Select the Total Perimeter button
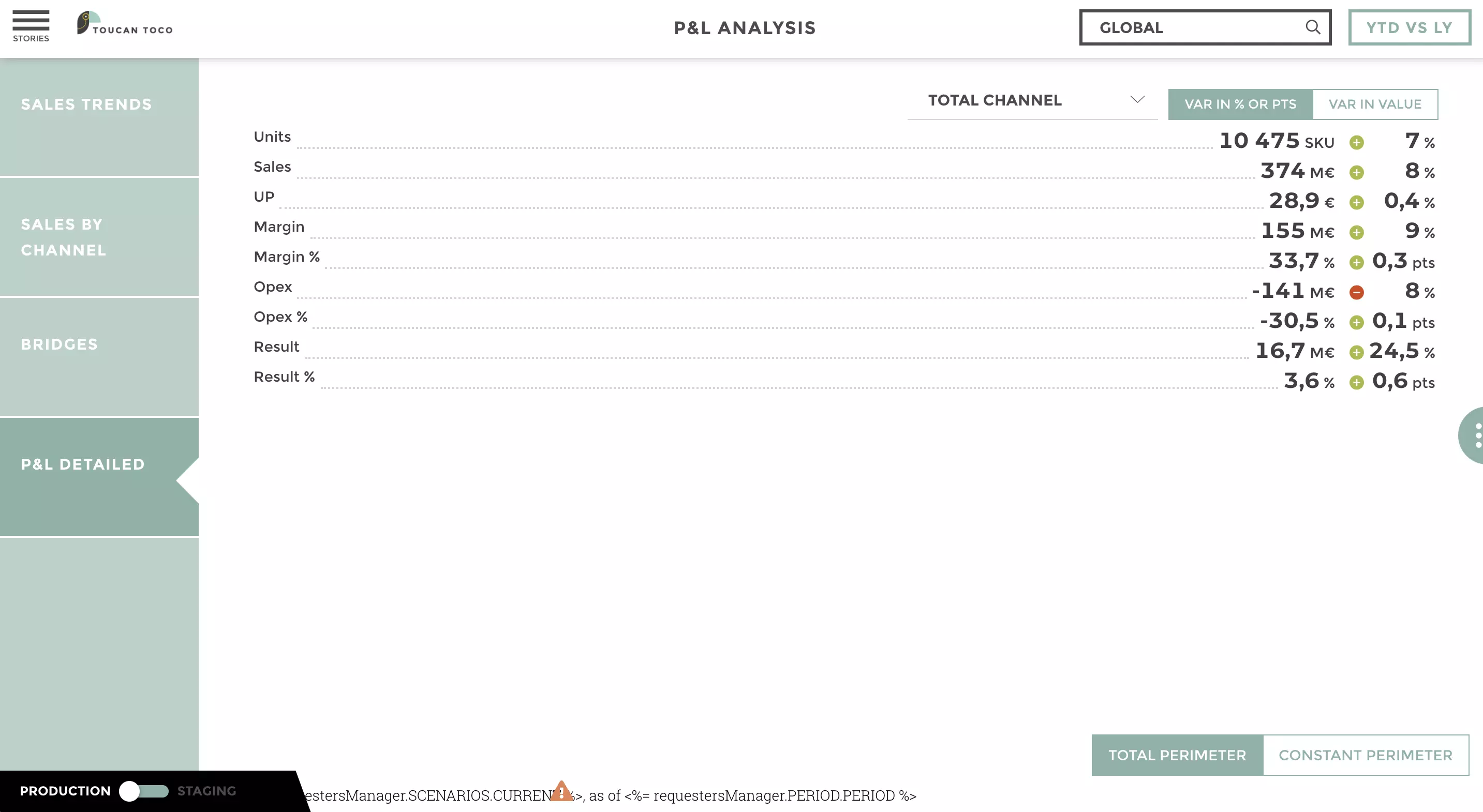Image resolution: width=1483 pixels, height=812 pixels. pyautogui.click(x=1177, y=755)
